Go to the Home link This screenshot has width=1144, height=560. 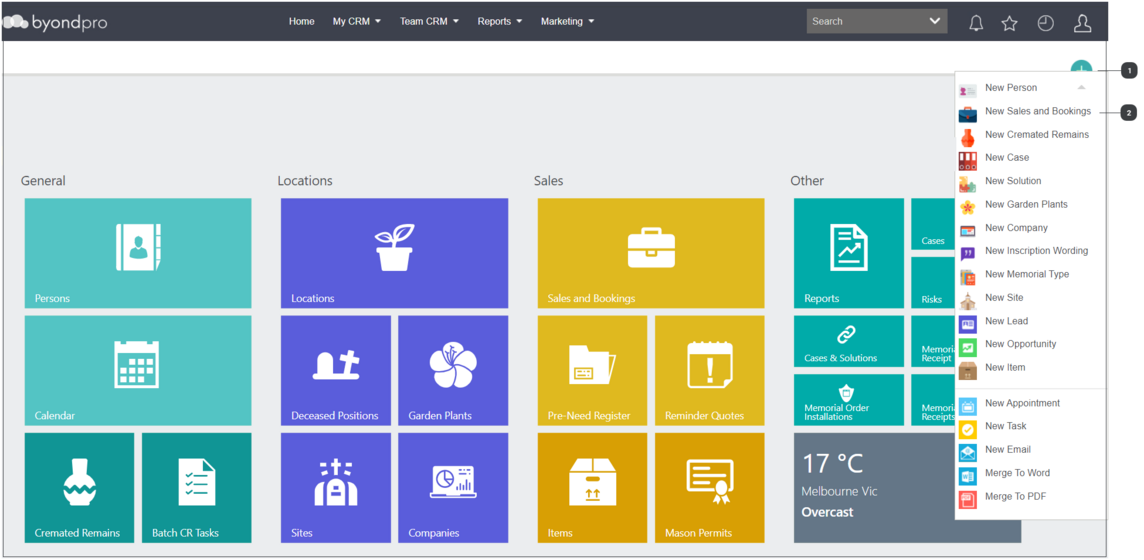point(301,21)
